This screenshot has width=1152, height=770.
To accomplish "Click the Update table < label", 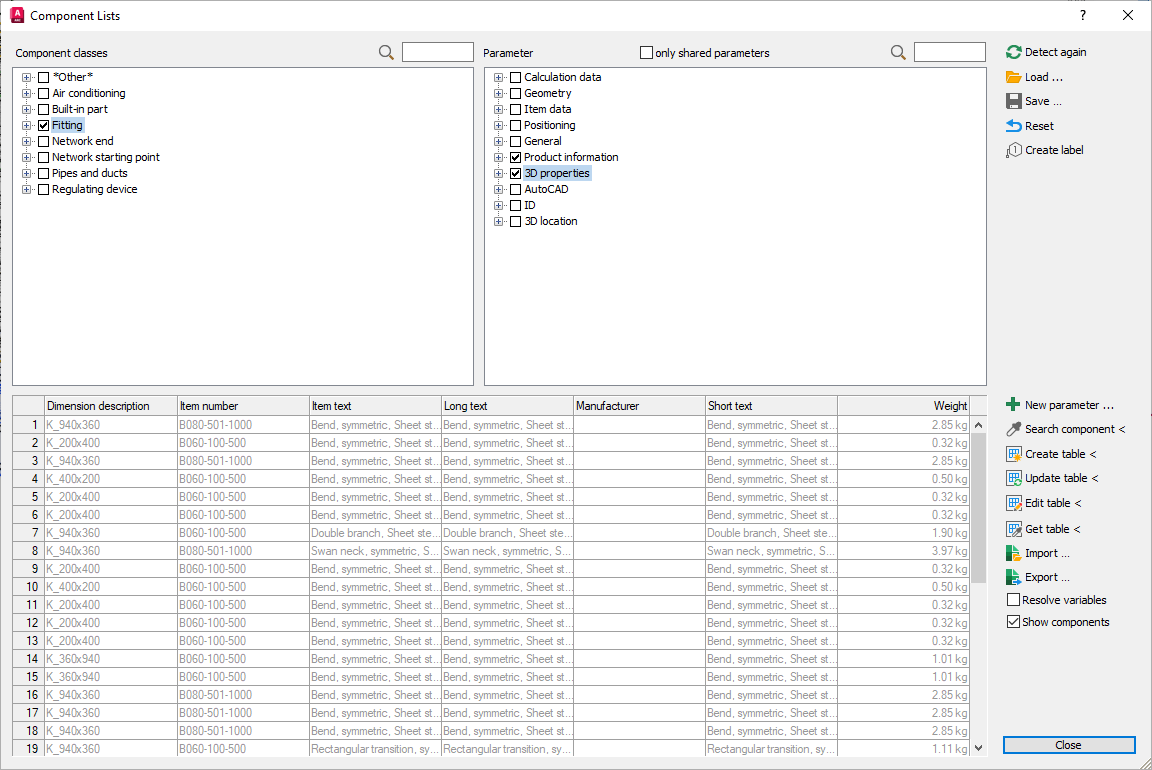I will pos(1062,478).
